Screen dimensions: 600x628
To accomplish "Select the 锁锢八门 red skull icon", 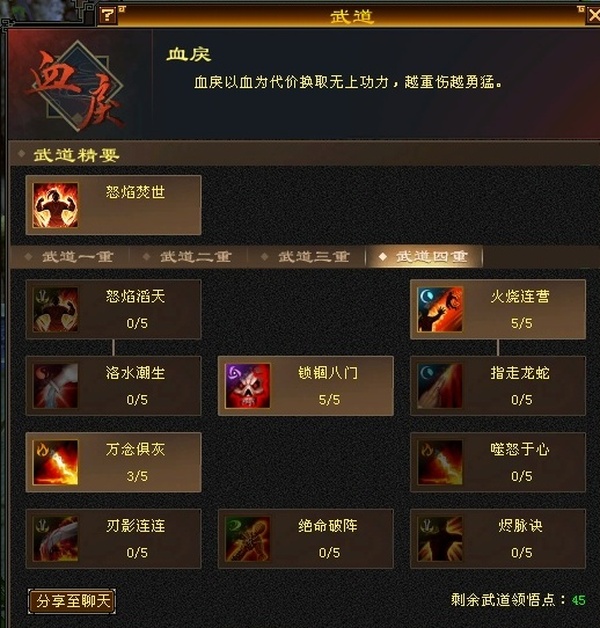I will tap(248, 386).
